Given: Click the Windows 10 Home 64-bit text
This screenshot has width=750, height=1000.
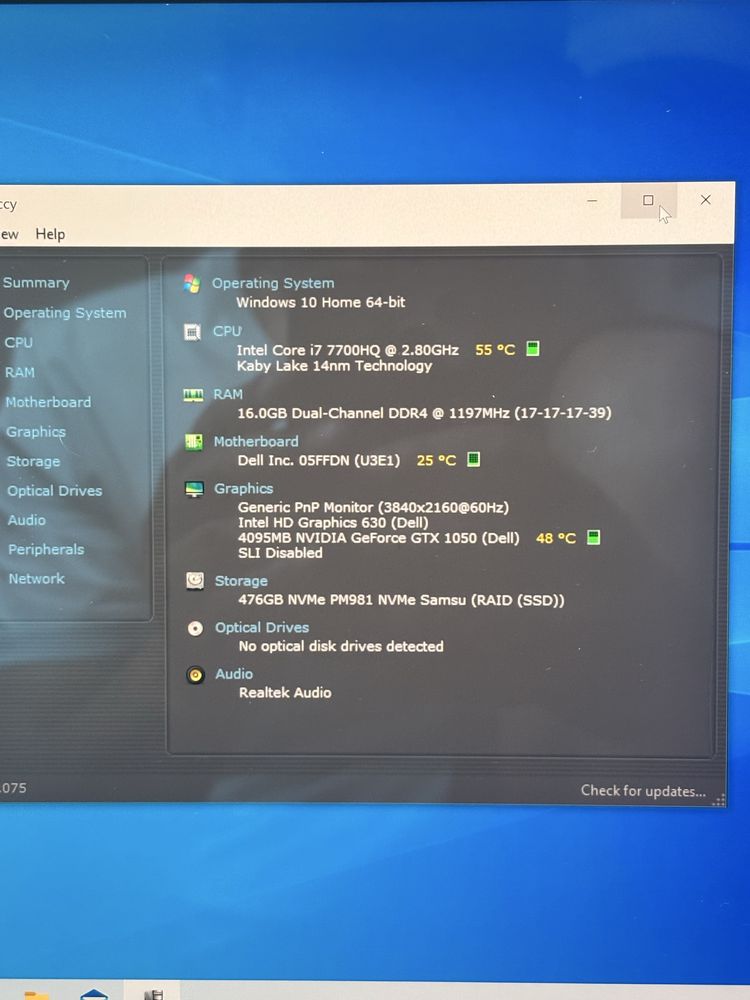Looking at the screenshot, I should point(321,302).
